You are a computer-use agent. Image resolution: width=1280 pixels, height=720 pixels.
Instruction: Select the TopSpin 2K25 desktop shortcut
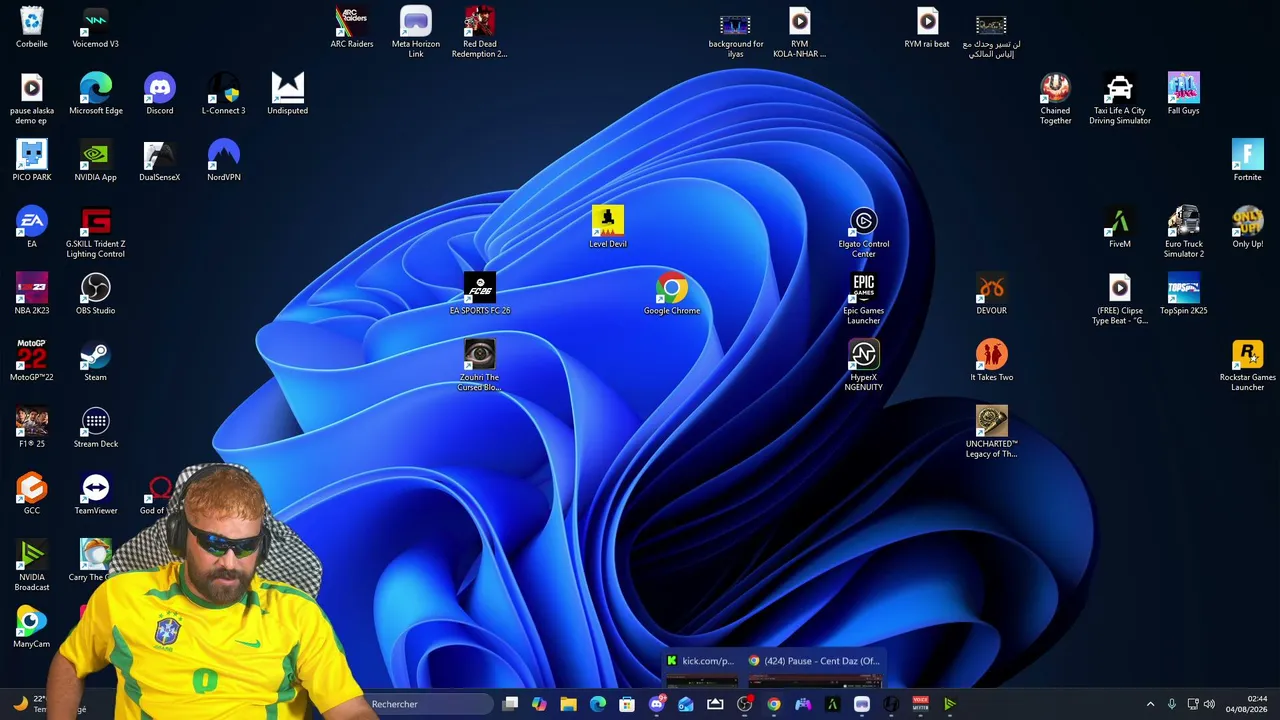[x=1184, y=294]
